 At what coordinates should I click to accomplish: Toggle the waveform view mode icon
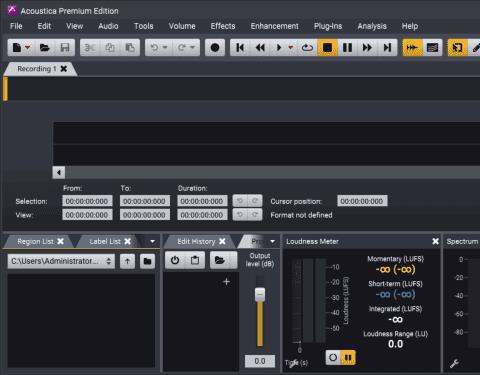coord(412,48)
